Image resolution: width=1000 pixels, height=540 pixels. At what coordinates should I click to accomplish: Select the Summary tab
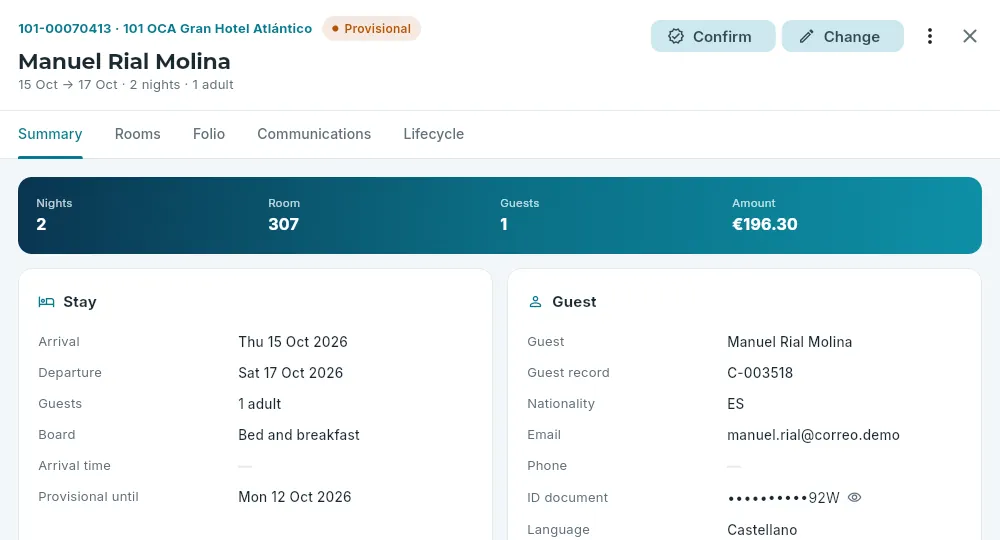coord(50,134)
